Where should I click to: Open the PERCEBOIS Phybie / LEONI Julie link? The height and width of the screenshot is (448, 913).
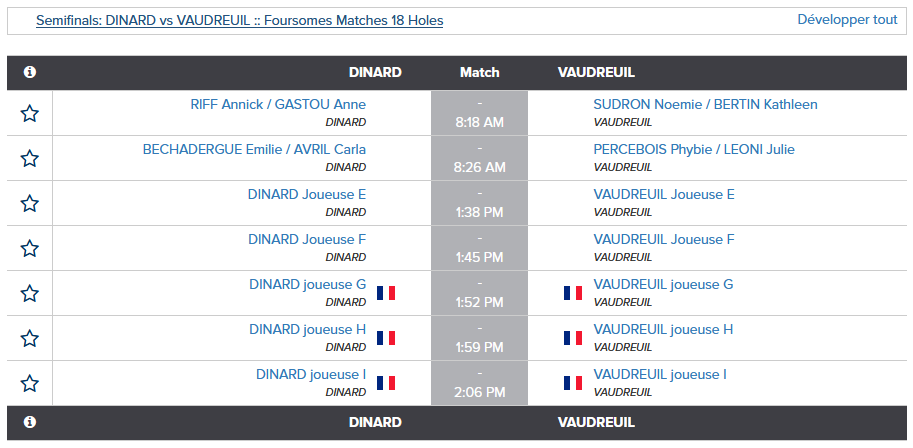694,150
